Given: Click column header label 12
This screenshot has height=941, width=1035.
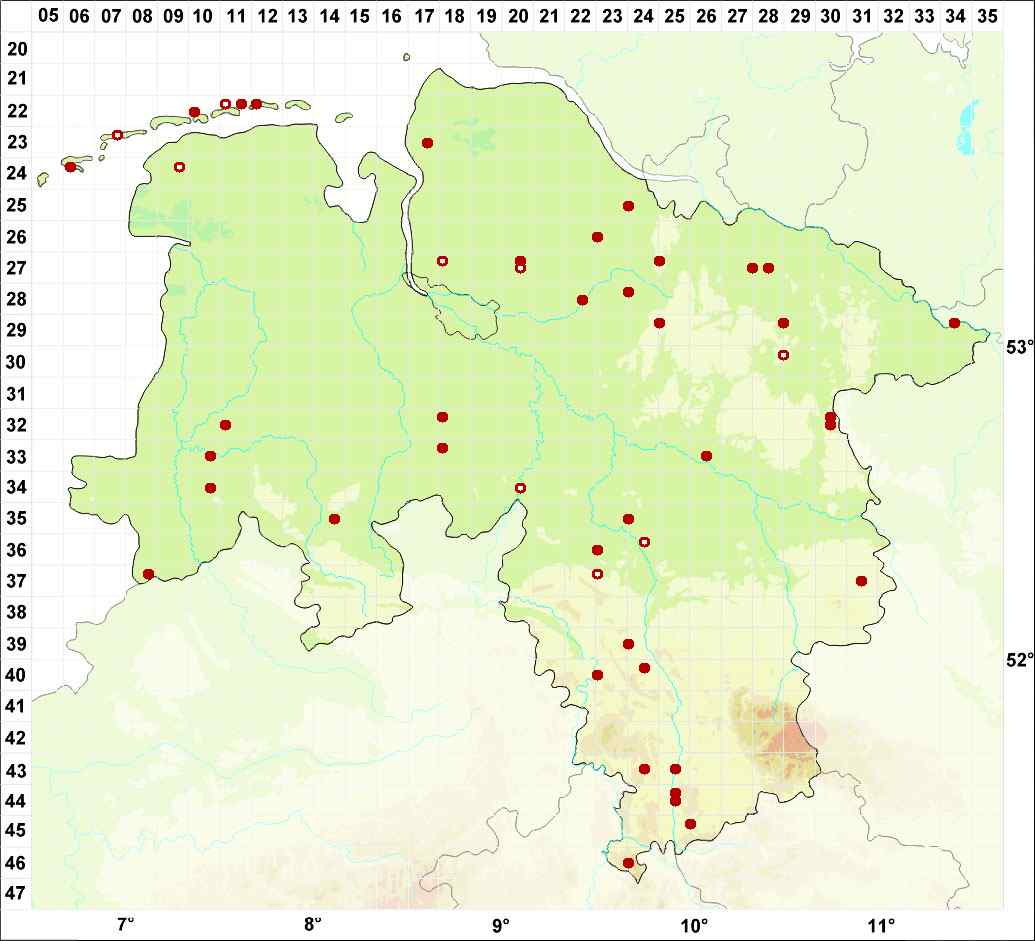Looking at the screenshot, I should [267, 16].
